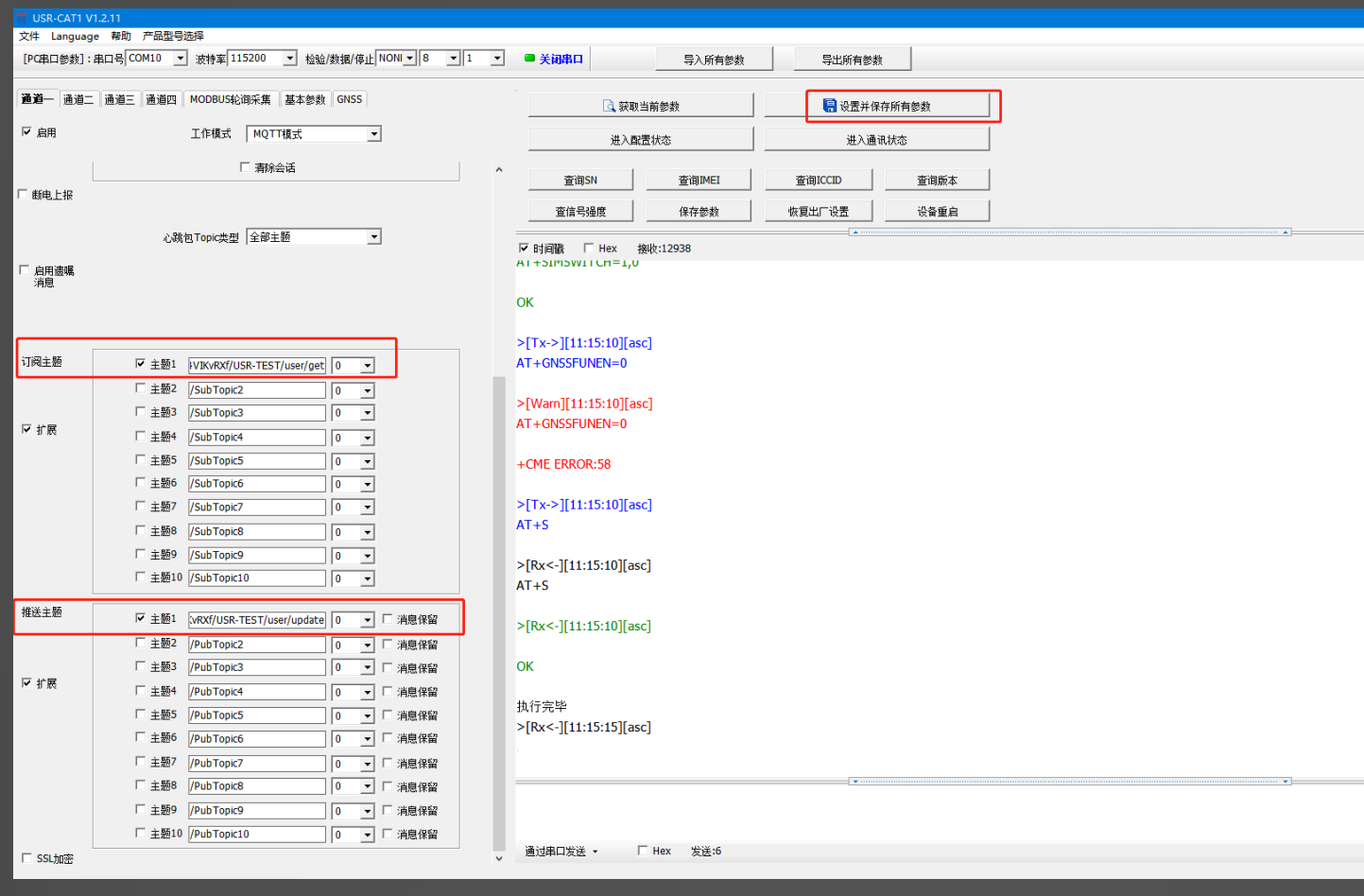Image resolution: width=1364 pixels, height=896 pixels.
Task: Click the scroll-up arrow of the channel panel
Action: tap(499, 170)
